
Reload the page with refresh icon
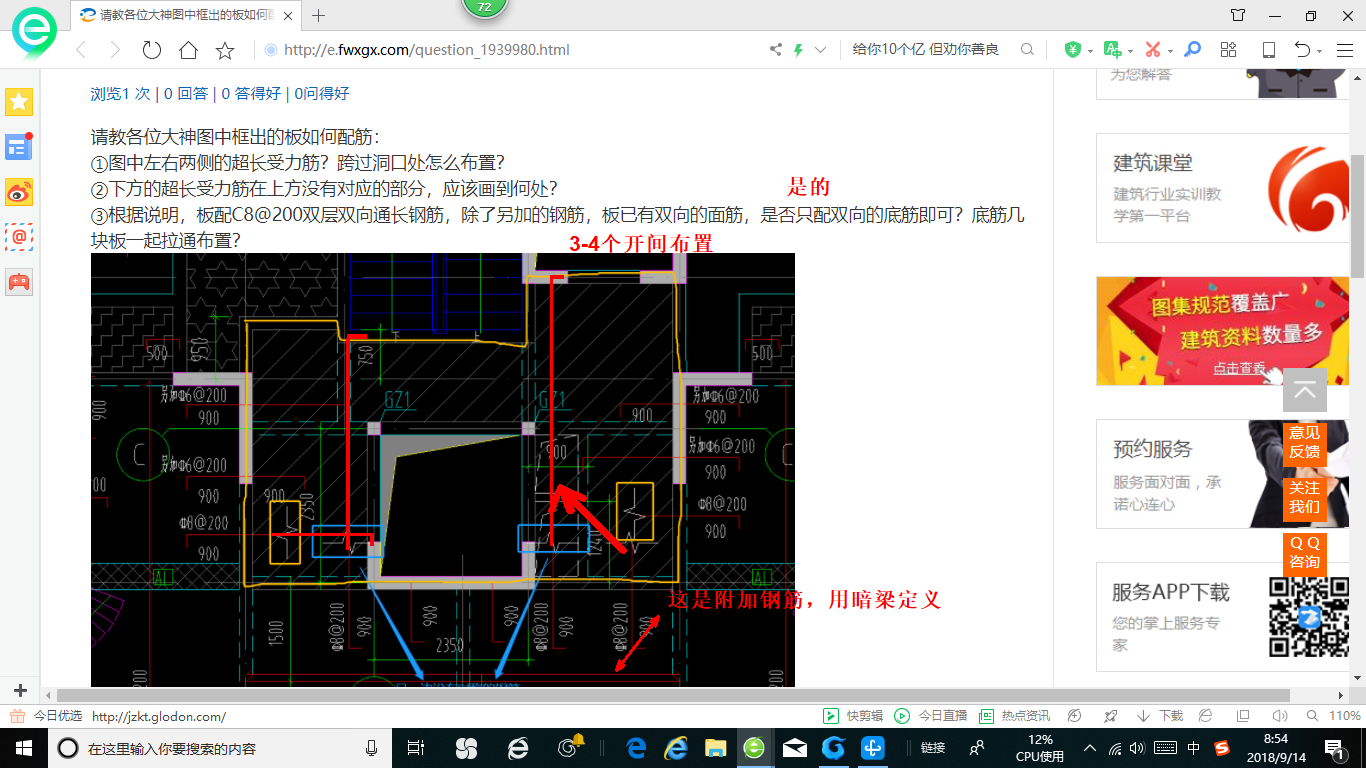click(152, 50)
